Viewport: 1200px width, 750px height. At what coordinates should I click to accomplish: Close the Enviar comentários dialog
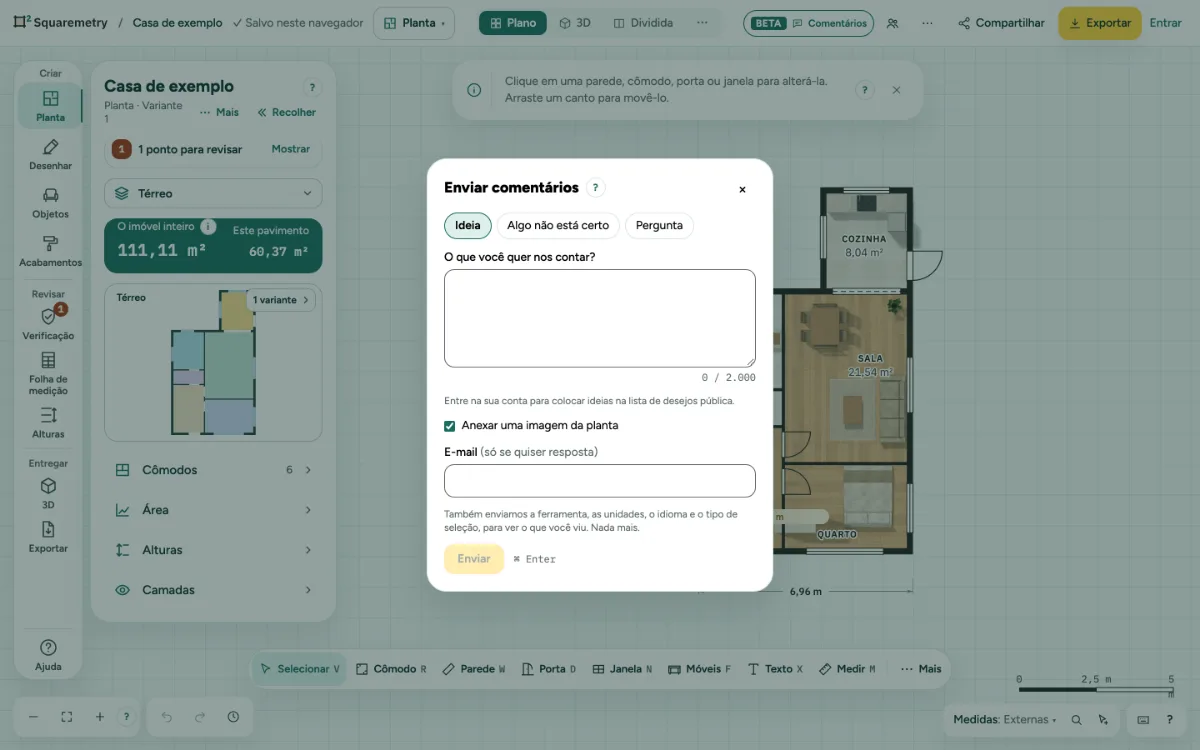[x=742, y=189]
